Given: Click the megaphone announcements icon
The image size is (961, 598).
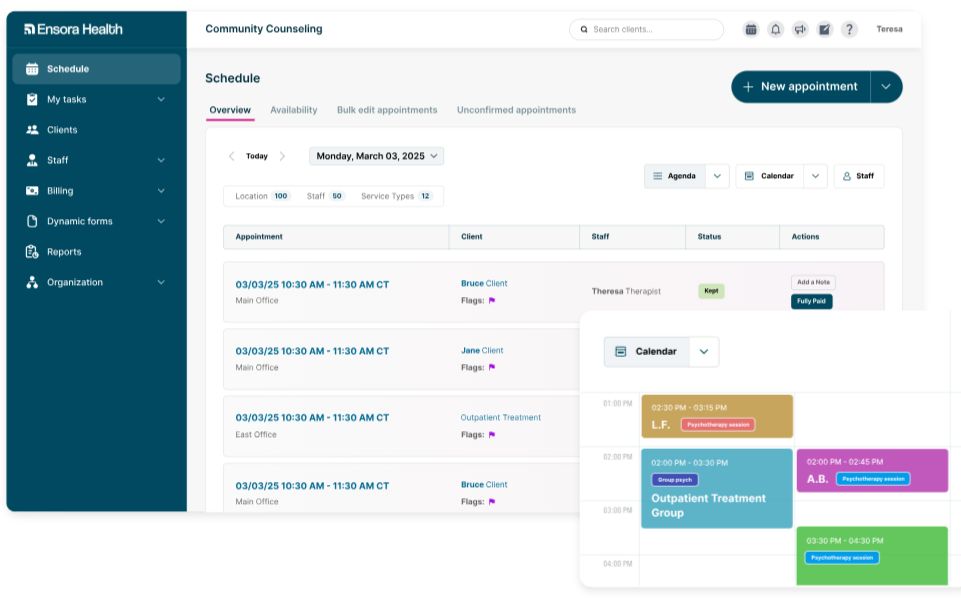Looking at the screenshot, I should click(800, 29).
